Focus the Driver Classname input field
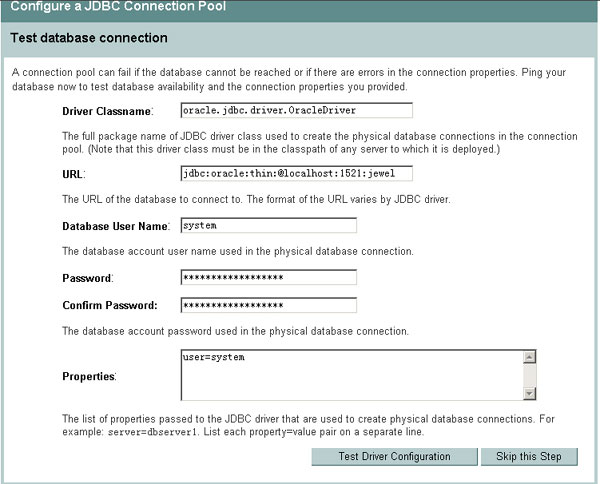 pos(297,110)
